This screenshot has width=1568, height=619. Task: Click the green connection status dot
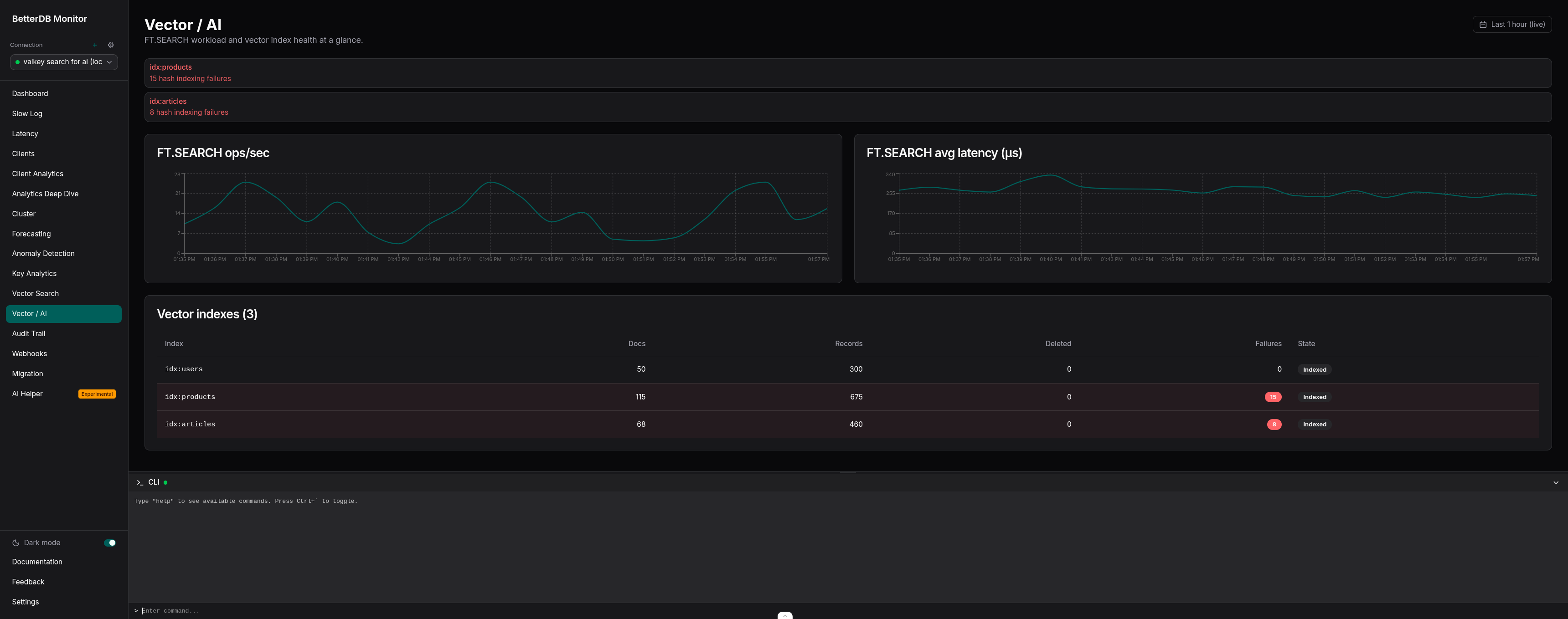(18, 61)
